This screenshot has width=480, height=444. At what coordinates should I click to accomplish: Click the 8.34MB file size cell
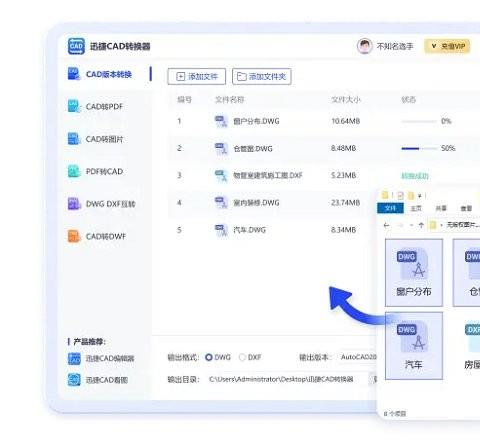pos(343,230)
